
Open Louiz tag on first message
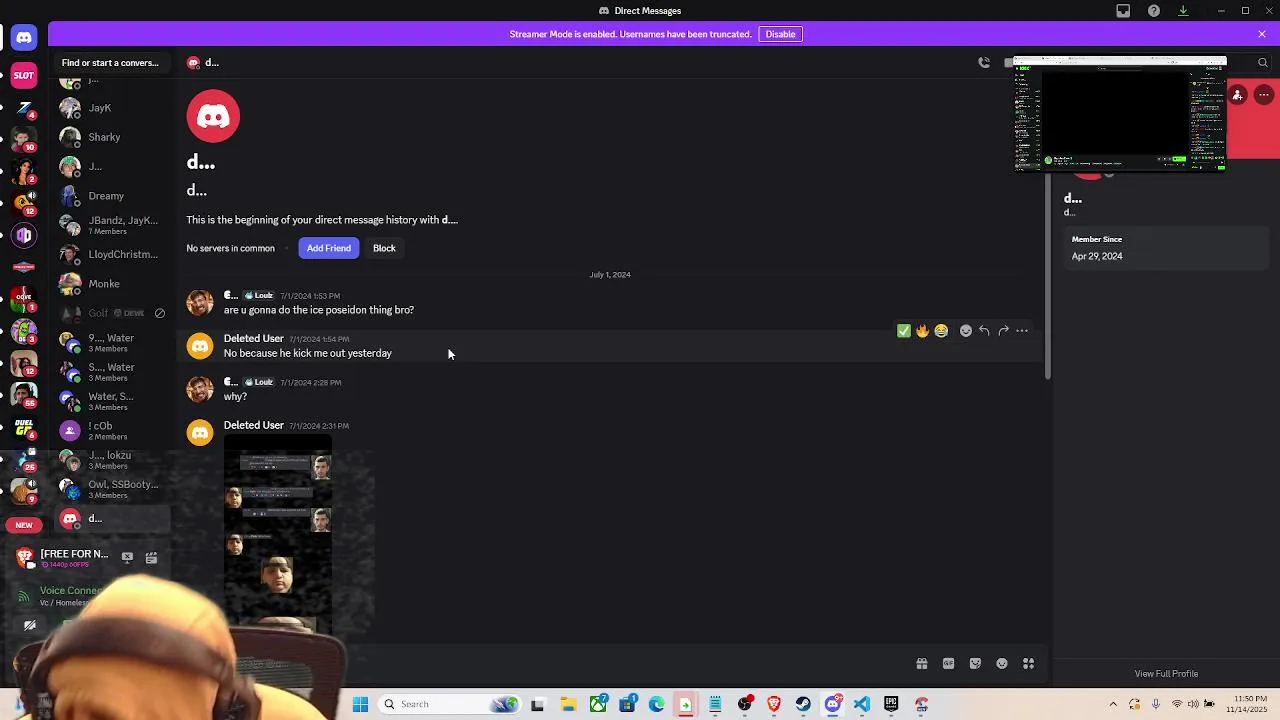(x=259, y=296)
